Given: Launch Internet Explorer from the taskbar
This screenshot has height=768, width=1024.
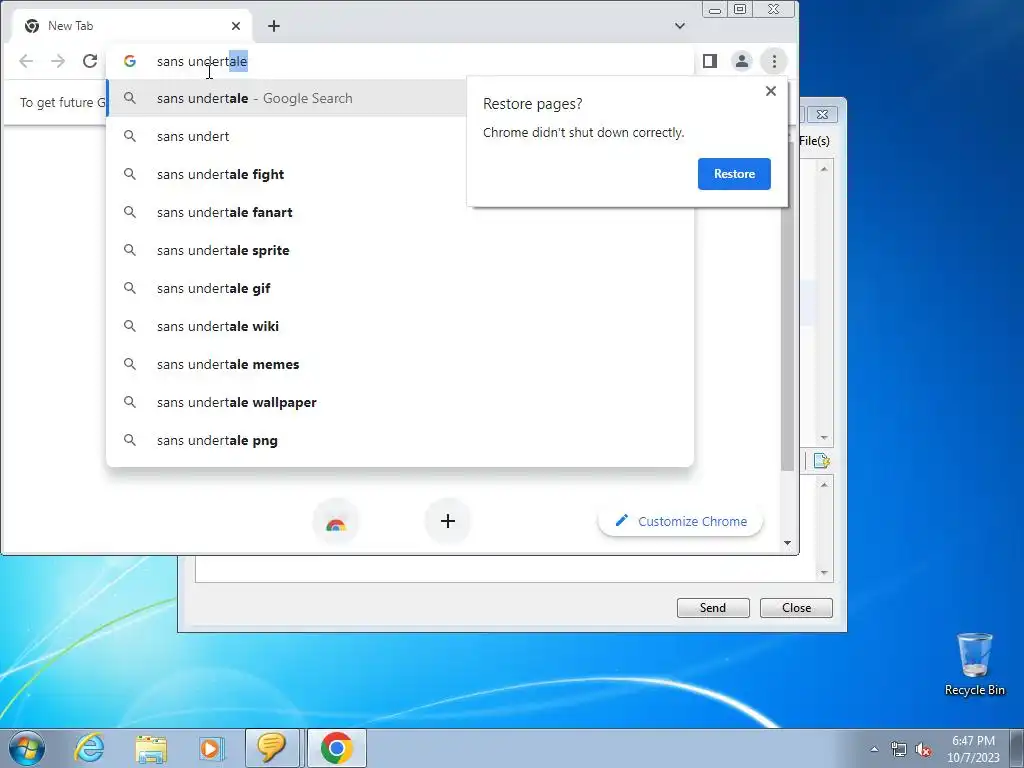Looking at the screenshot, I should click(89, 748).
